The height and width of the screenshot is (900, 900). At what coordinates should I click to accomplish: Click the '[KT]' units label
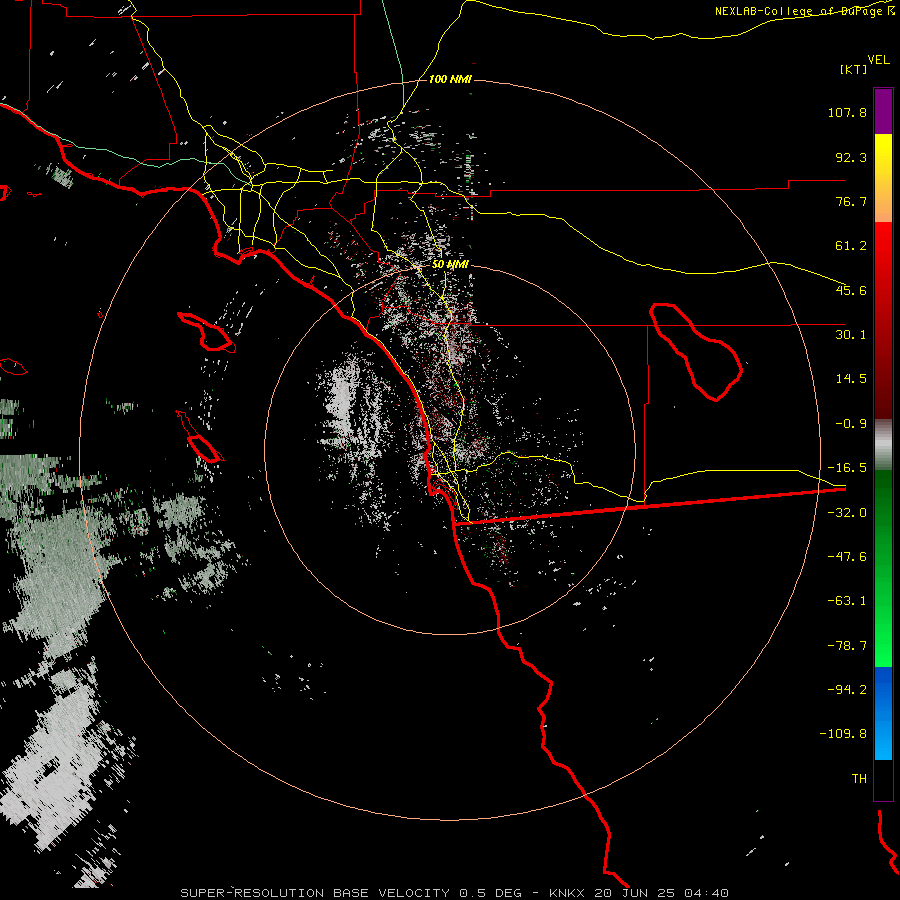854,69
